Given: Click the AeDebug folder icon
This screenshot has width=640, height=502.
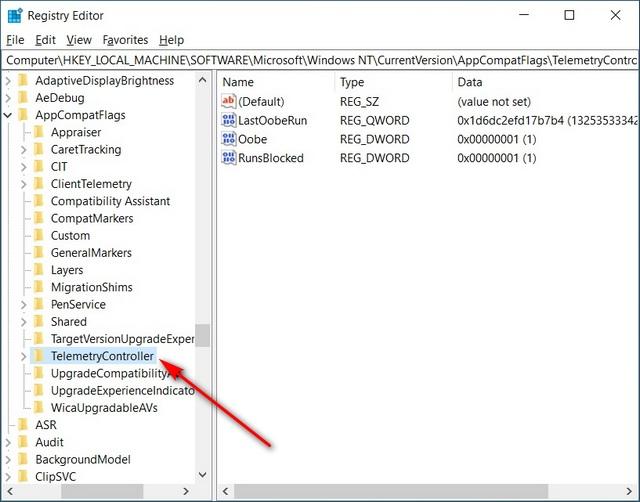Looking at the screenshot, I should point(23,98).
